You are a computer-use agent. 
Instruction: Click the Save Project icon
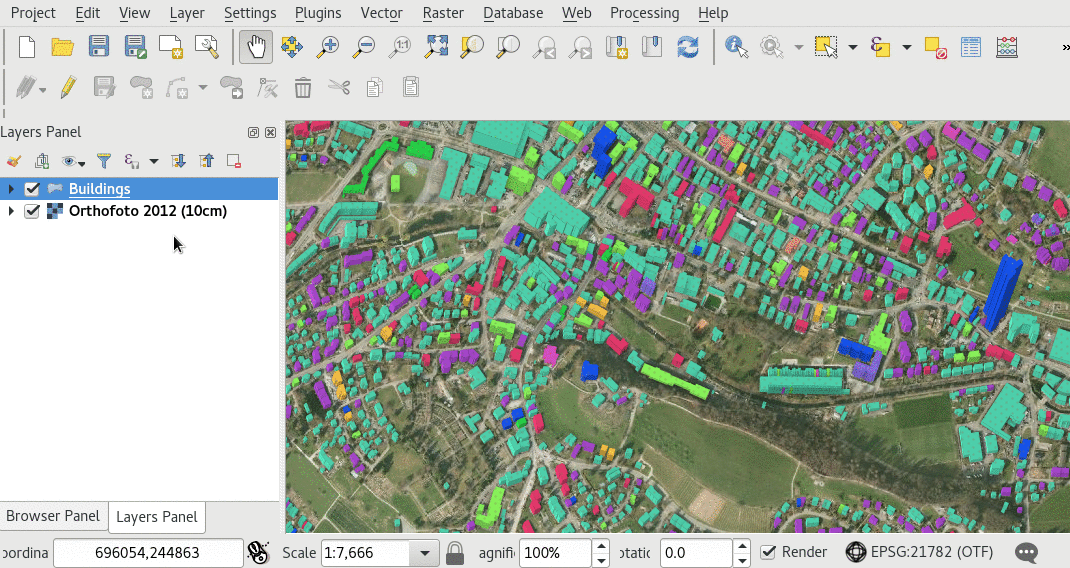pyautogui.click(x=99, y=47)
